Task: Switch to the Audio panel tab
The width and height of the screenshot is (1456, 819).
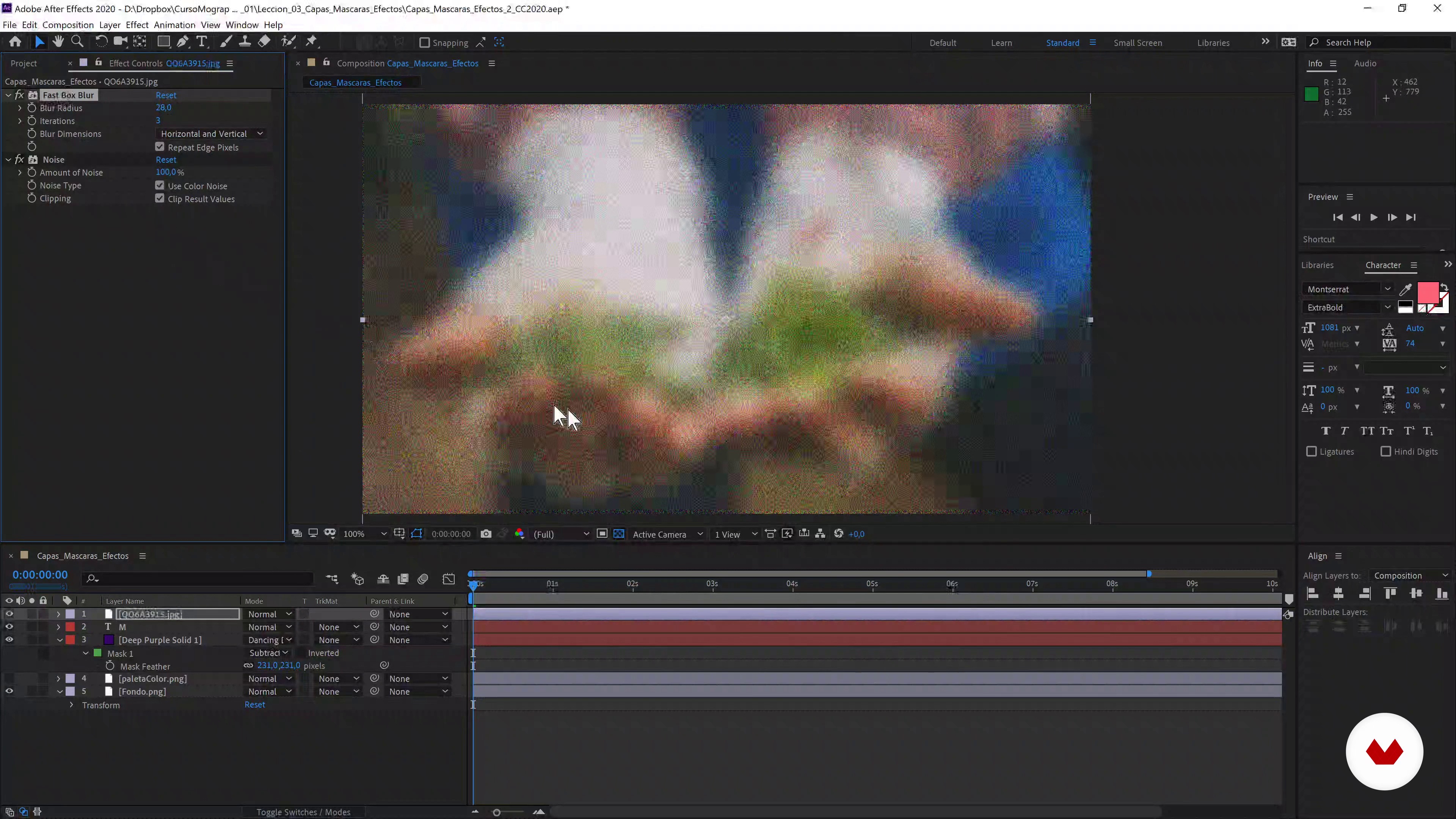Action: click(1365, 63)
